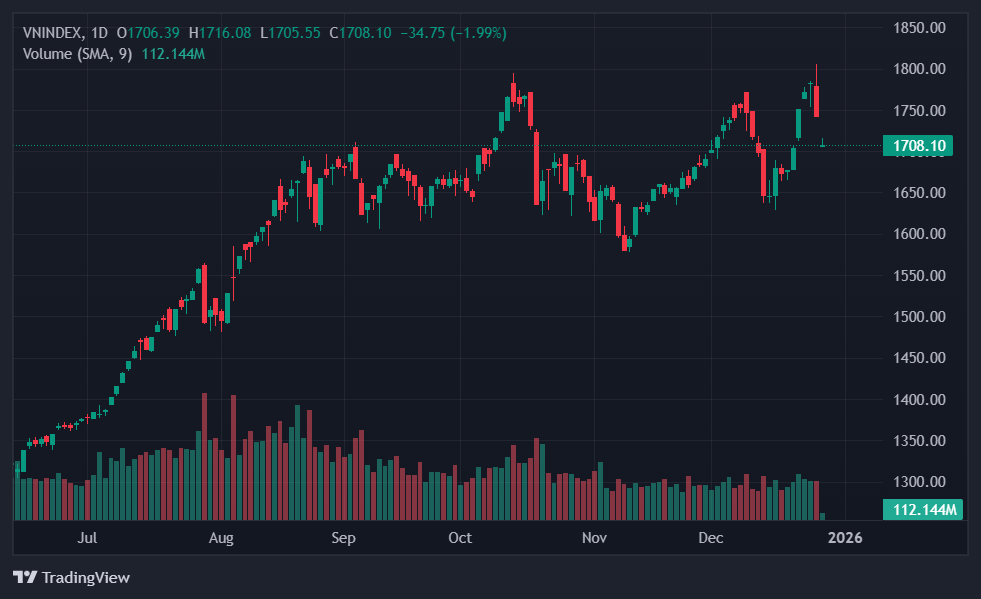The image size is (981, 599).
Task: Click the green 1708.10 price tag
Action: pyautogui.click(x=917, y=146)
